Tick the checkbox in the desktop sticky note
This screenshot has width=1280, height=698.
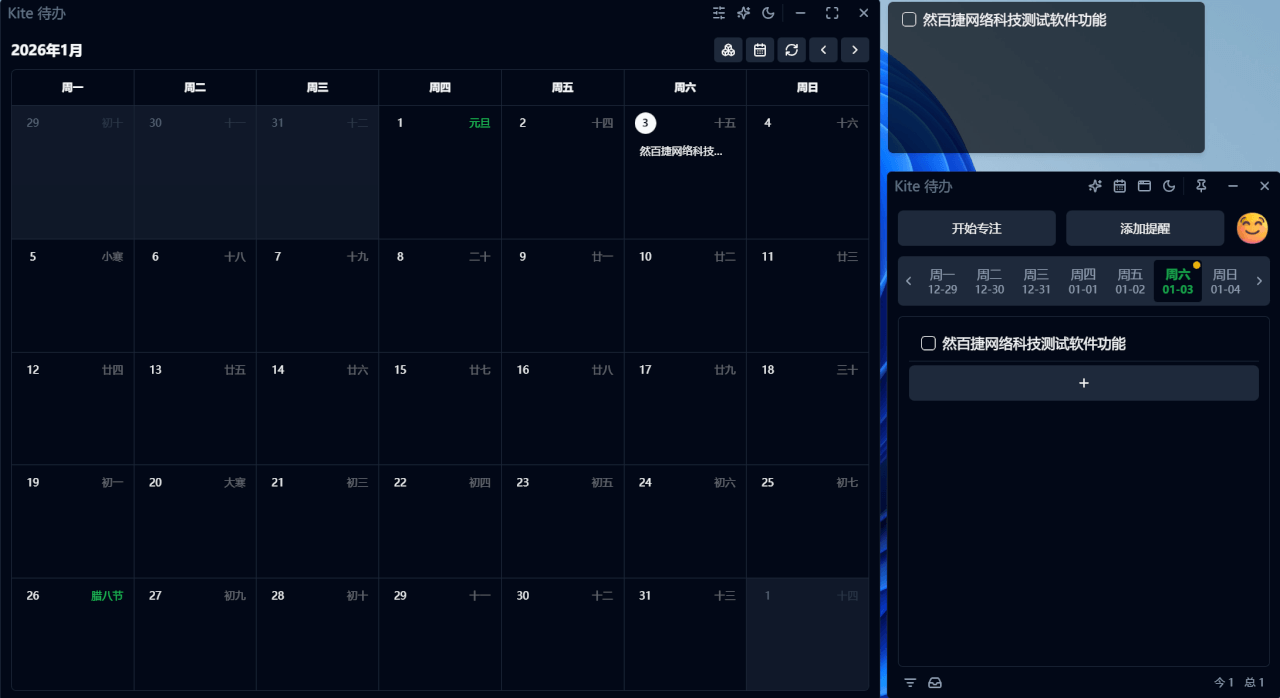(909, 20)
